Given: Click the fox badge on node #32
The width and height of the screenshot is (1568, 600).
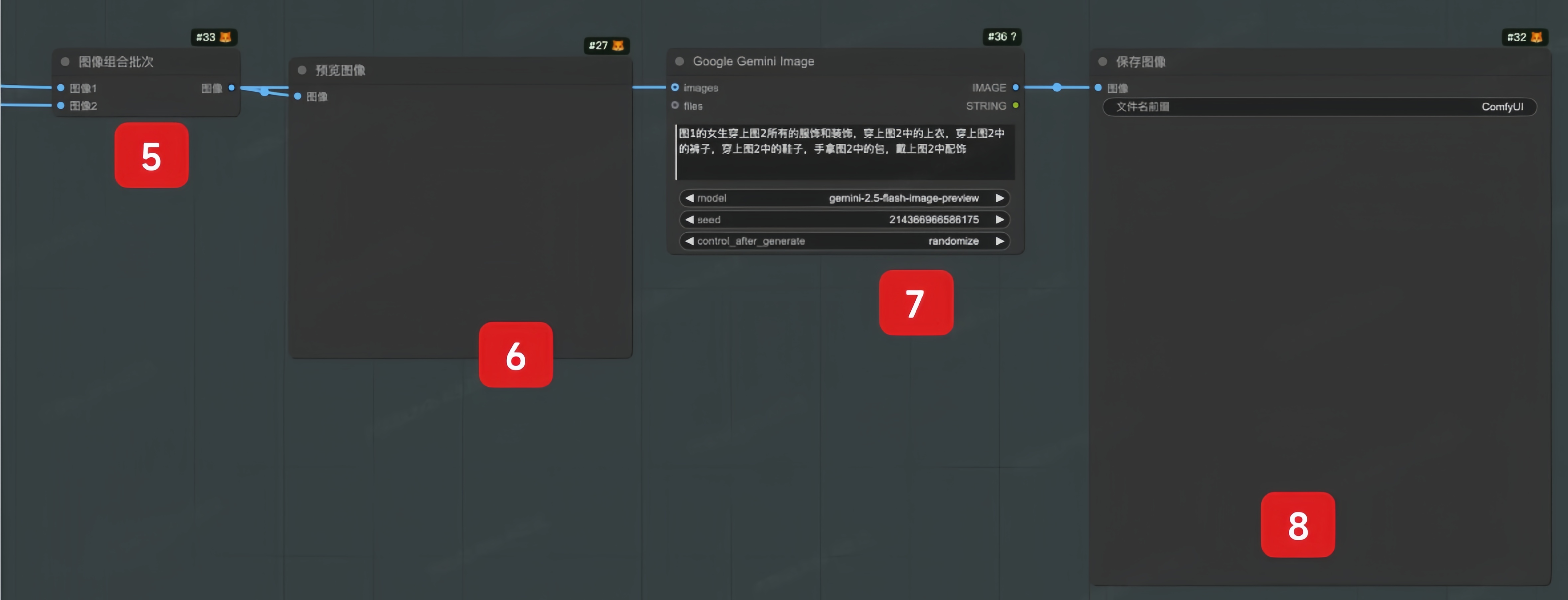Looking at the screenshot, I should click(x=1536, y=37).
